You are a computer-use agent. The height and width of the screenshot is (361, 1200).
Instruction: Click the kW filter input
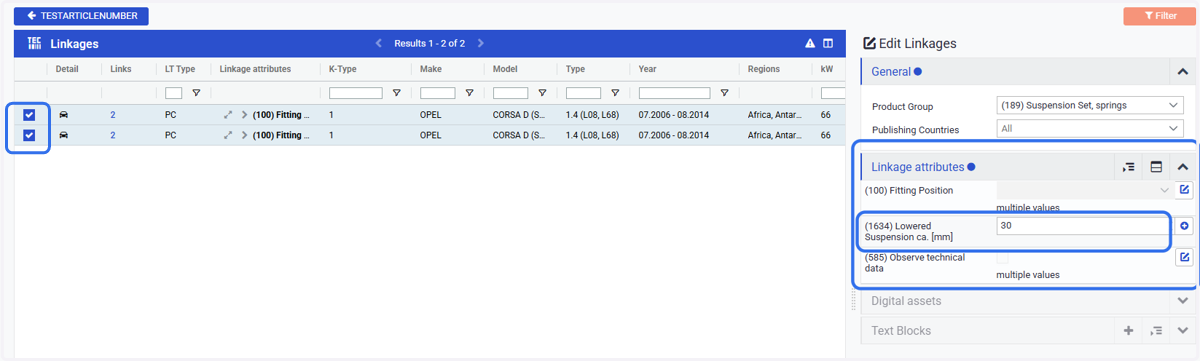(x=833, y=93)
